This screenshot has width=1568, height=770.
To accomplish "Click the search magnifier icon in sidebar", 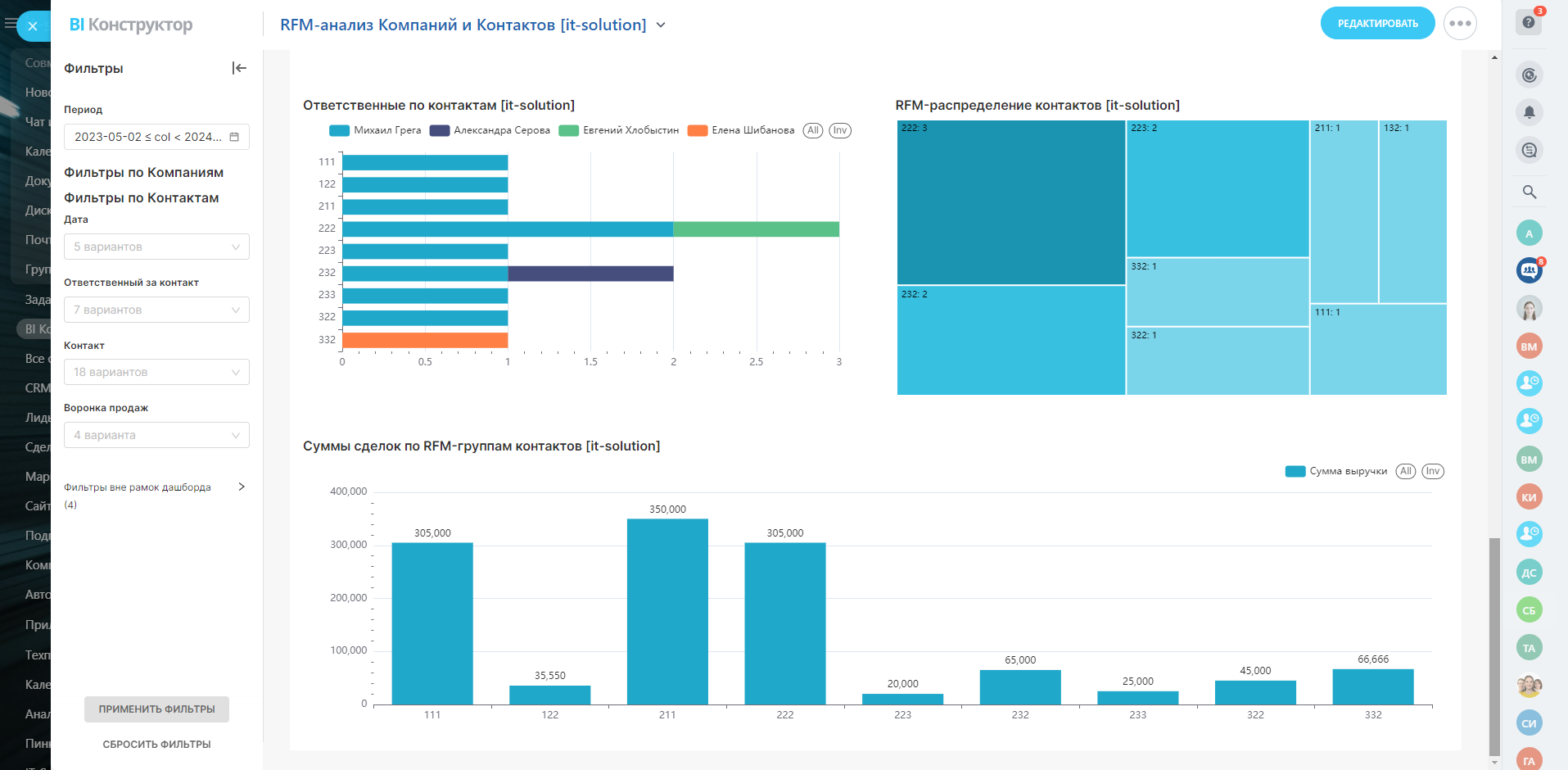I will tap(1529, 192).
